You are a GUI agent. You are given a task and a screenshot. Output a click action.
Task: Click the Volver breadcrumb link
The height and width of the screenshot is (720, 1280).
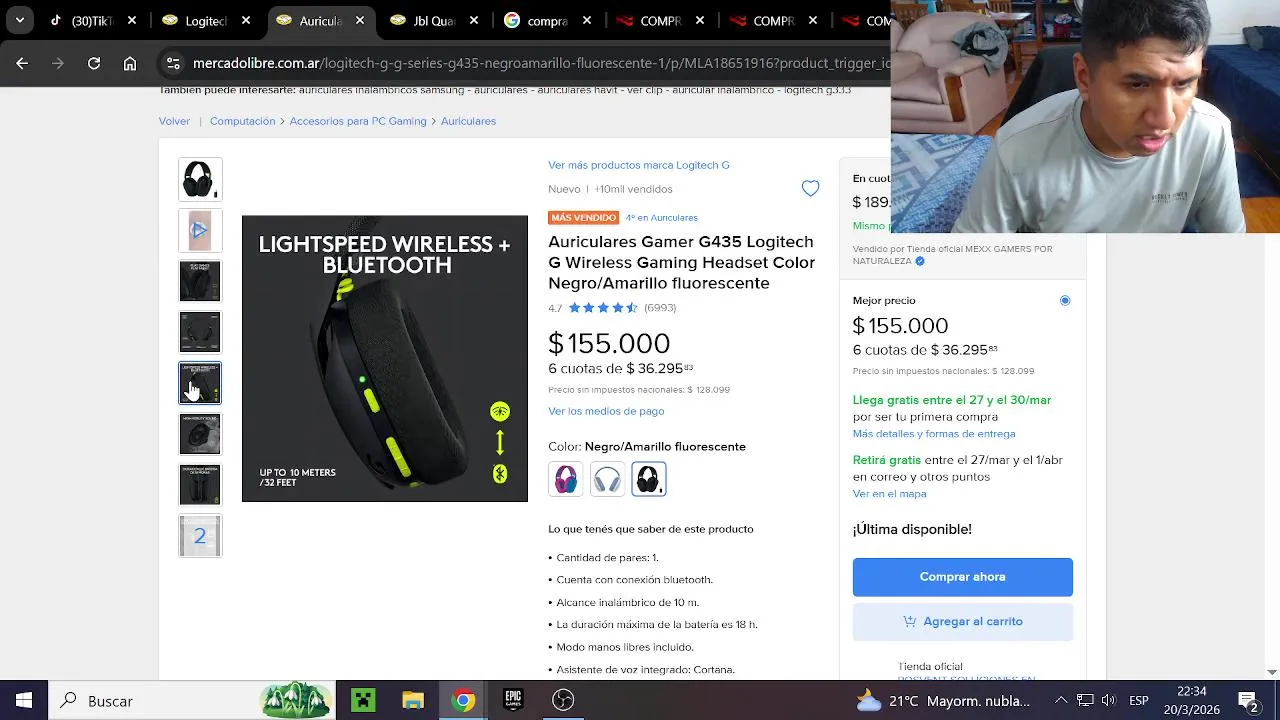[x=174, y=121]
